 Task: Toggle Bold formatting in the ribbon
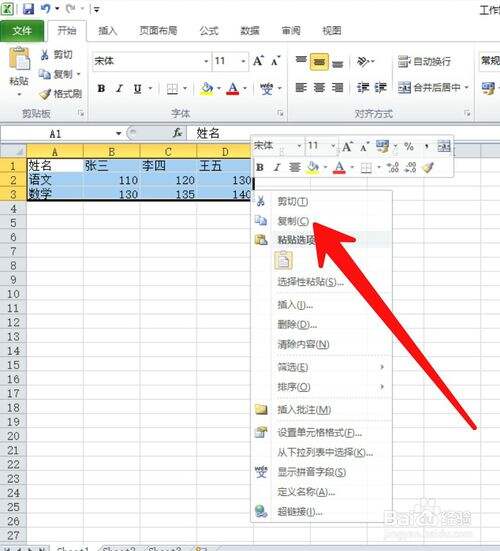[x=101, y=89]
